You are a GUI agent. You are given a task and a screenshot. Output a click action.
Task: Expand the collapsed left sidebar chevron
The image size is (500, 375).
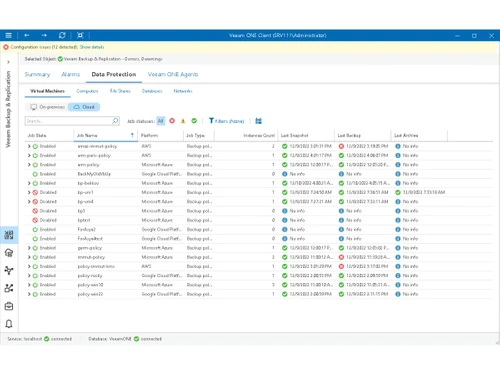9,62
